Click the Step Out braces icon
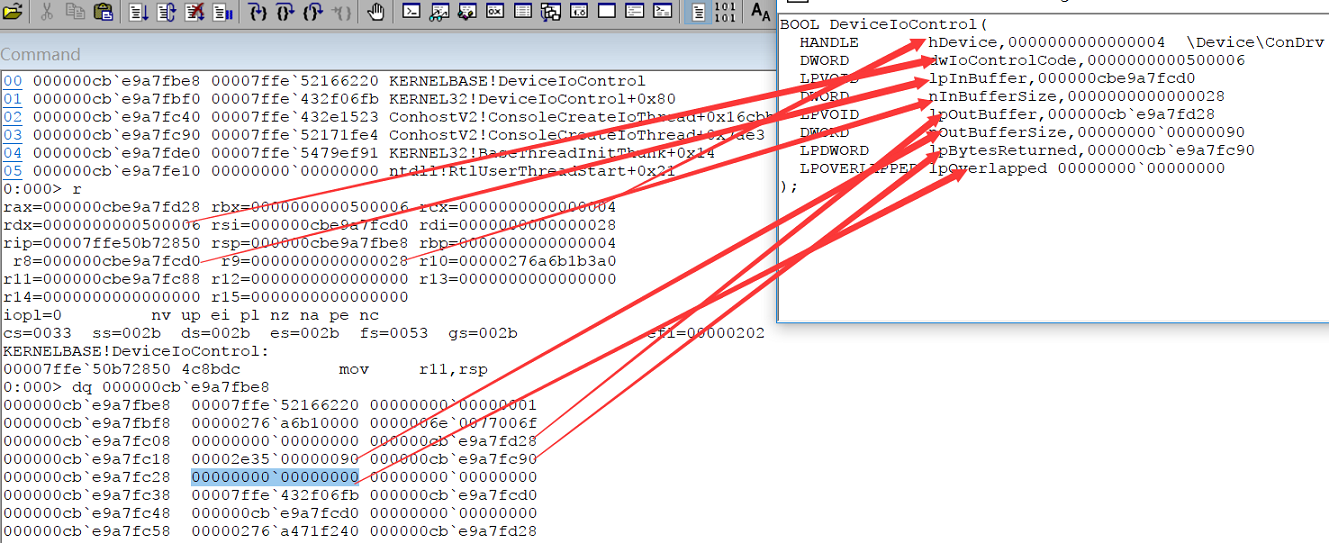The width and height of the screenshot is (1329, 543). pos(313,12)
